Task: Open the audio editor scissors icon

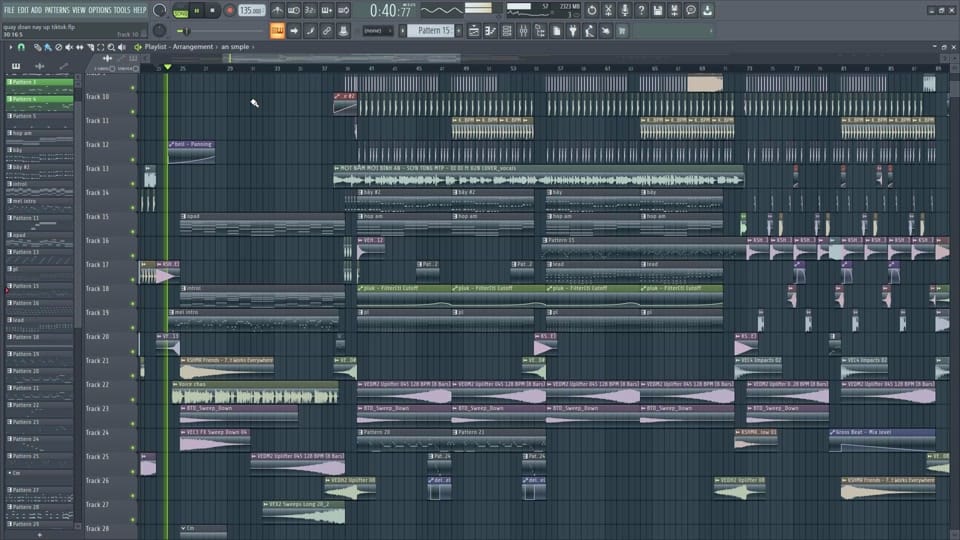Action: click(608, 10)
